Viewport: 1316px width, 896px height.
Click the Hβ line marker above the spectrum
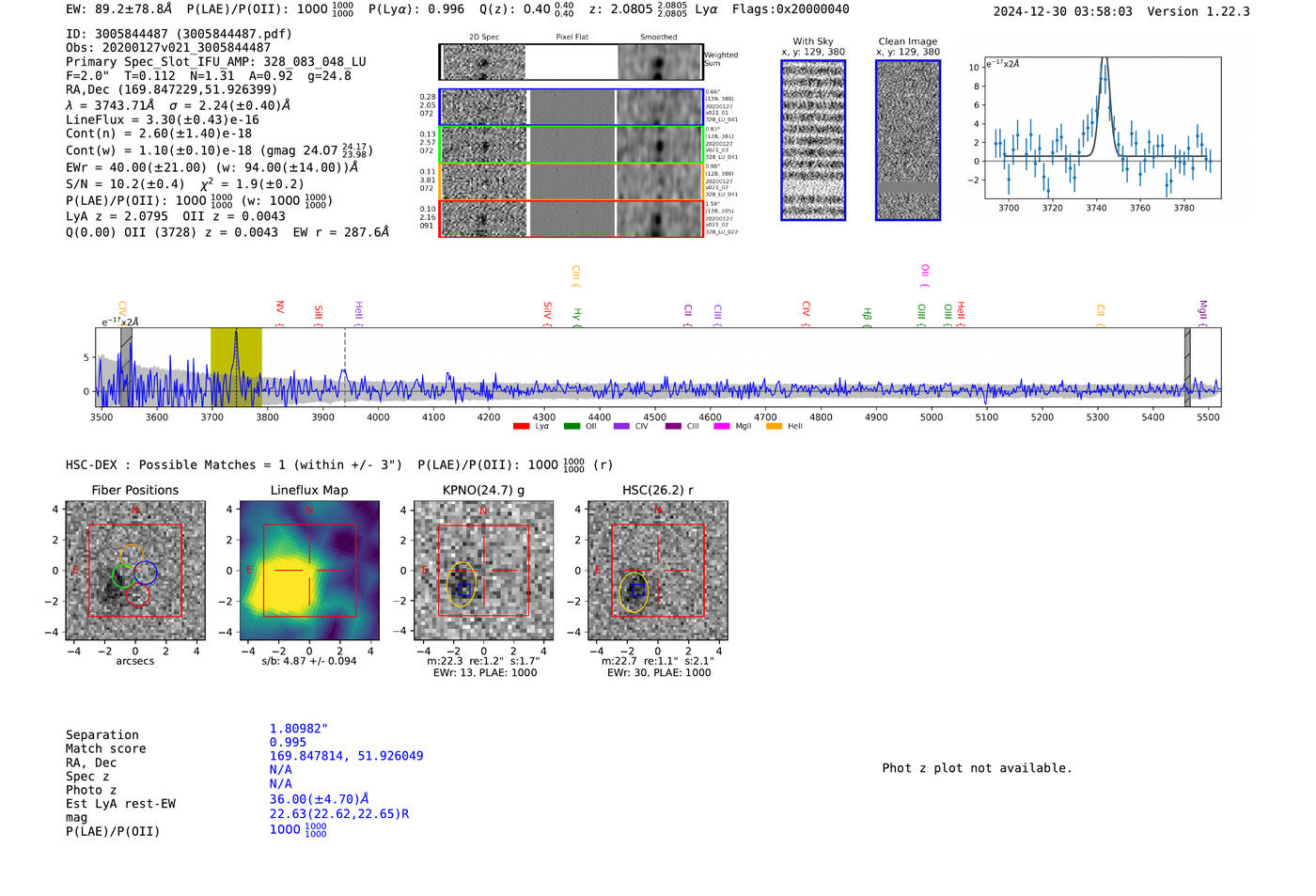[x=867, y=316]
